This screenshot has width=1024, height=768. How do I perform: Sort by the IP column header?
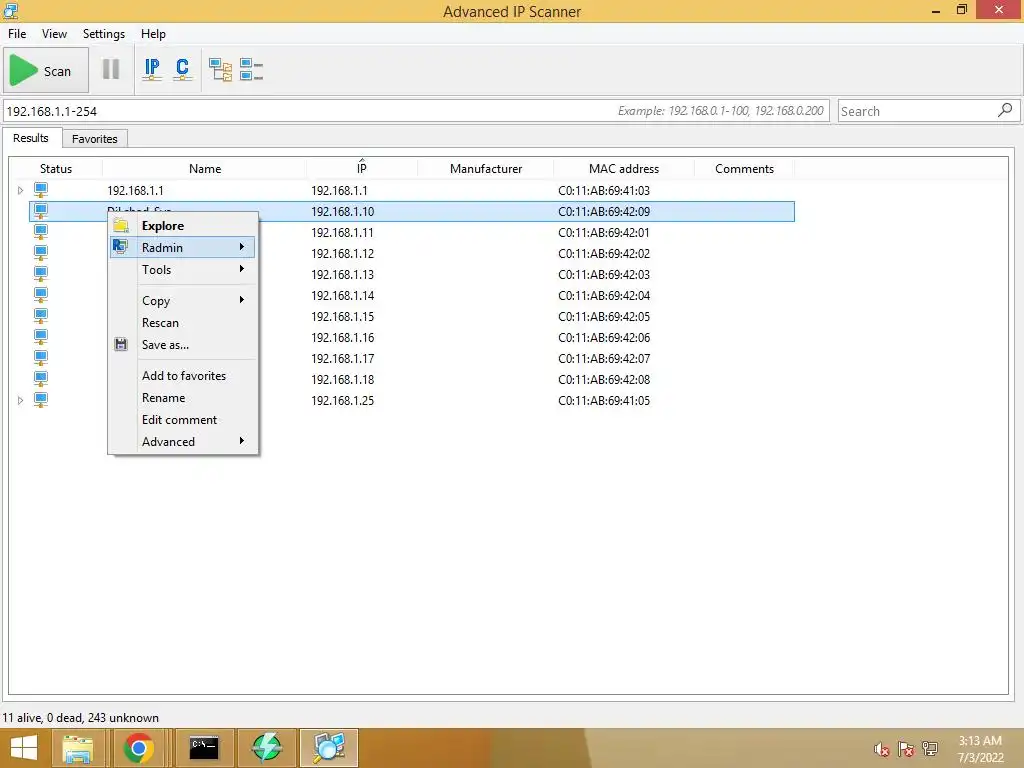(361, 168)
